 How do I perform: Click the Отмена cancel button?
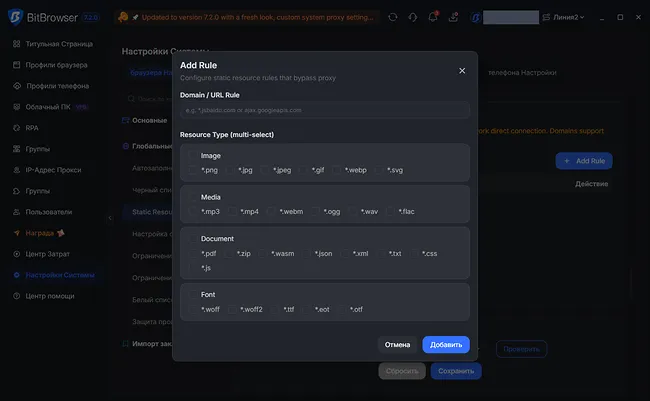coord(397,345)
